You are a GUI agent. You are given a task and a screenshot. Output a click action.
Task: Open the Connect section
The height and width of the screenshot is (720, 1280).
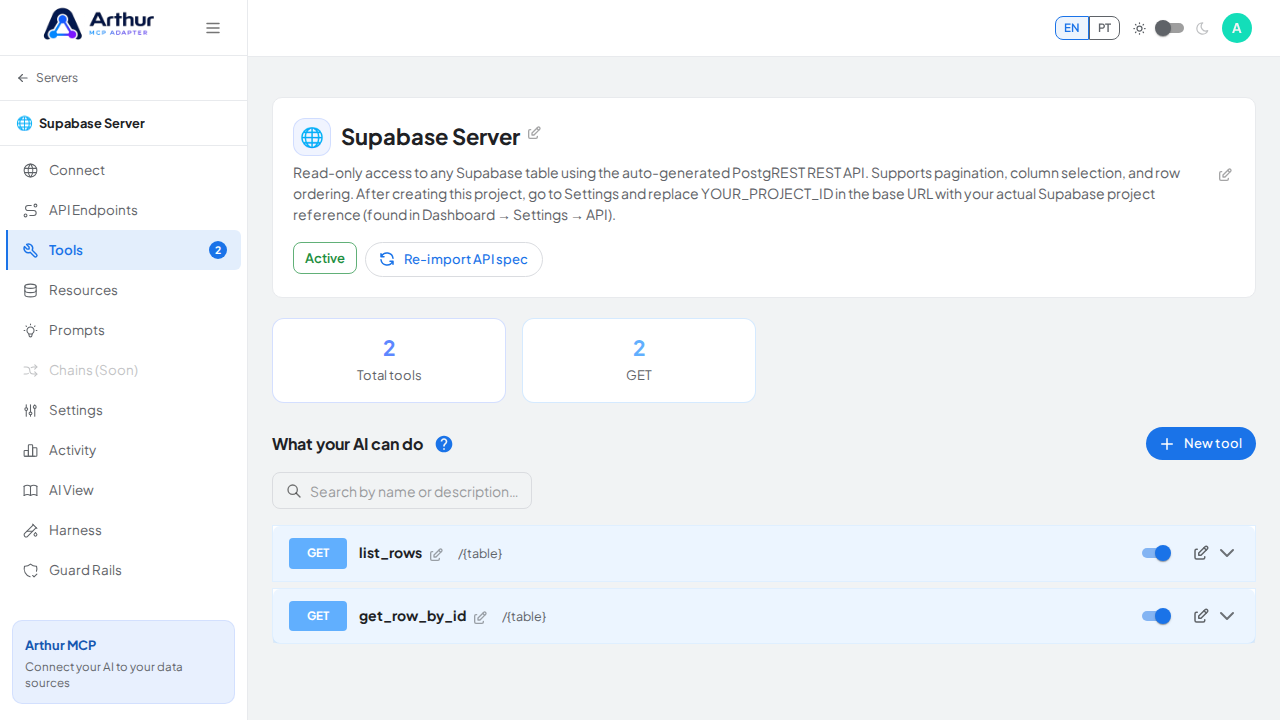pos(123,170)
